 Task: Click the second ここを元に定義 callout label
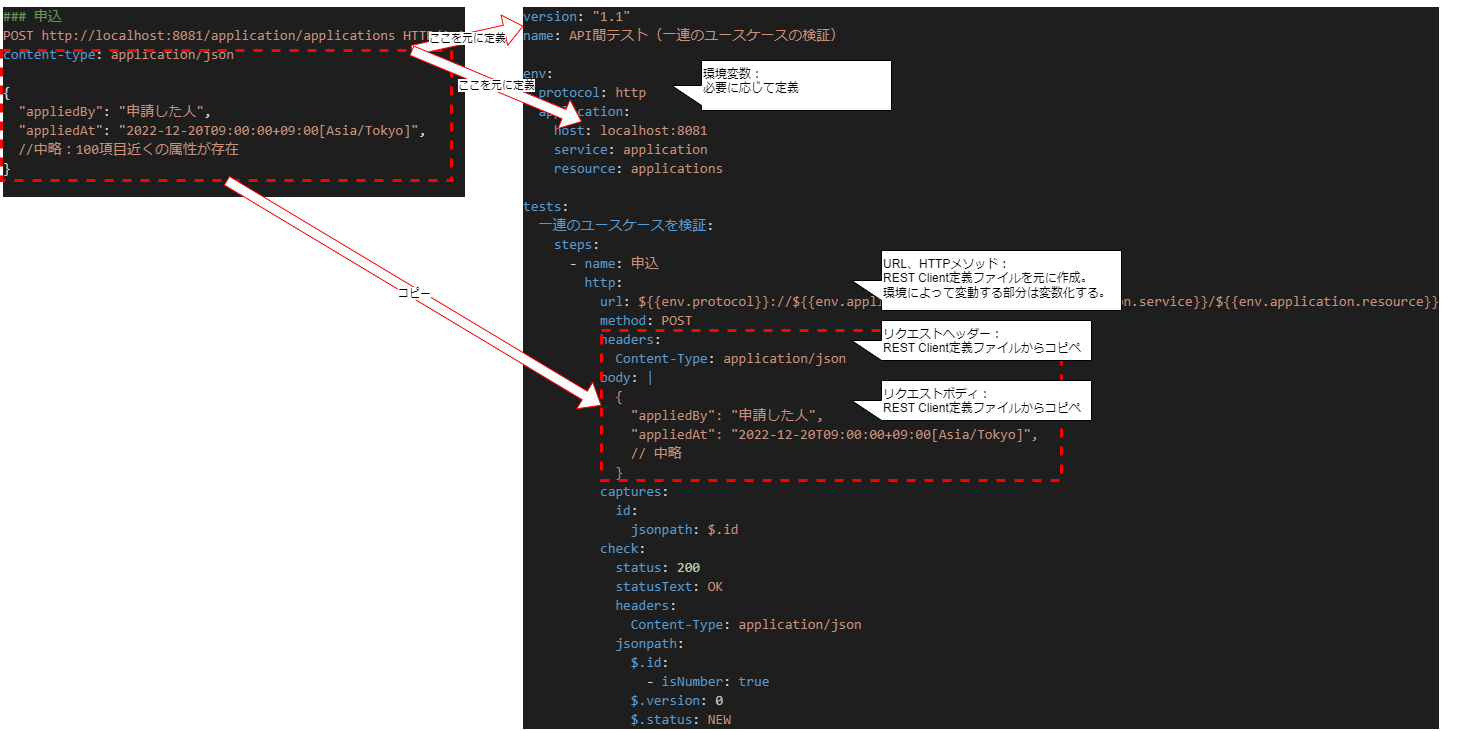click(x=494, y=85)
